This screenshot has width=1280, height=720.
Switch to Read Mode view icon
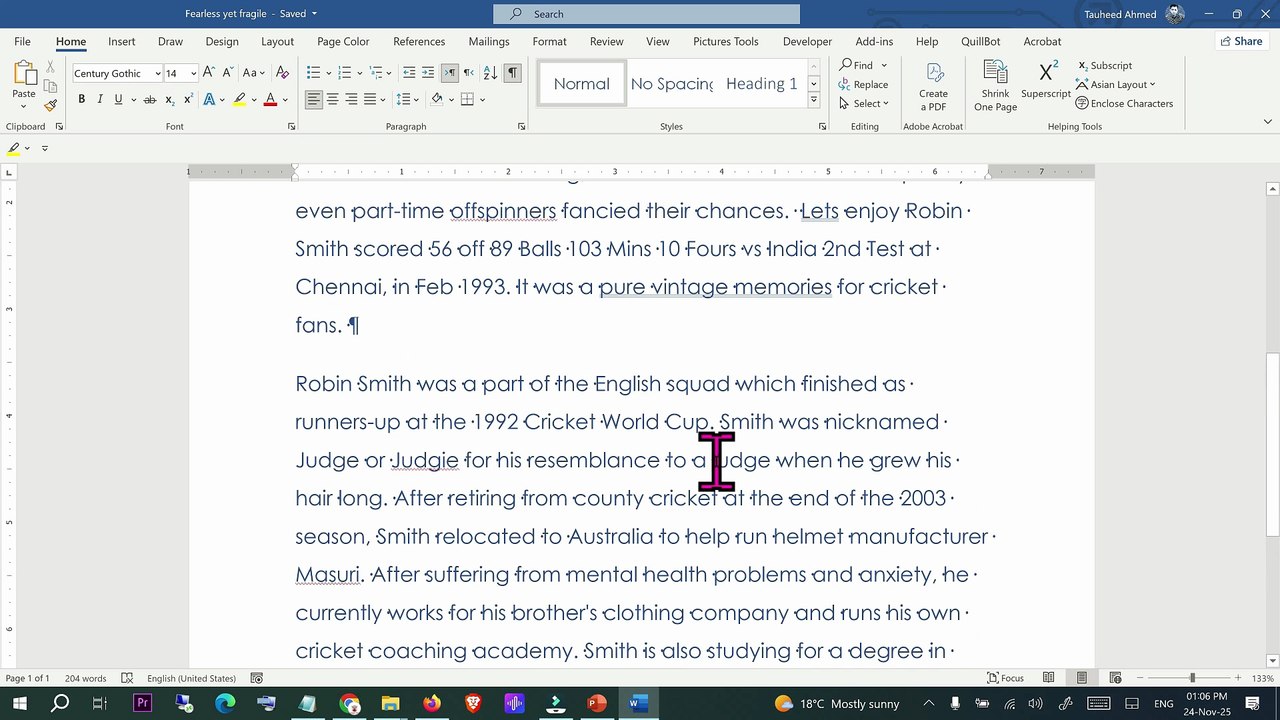[1048, 678]
